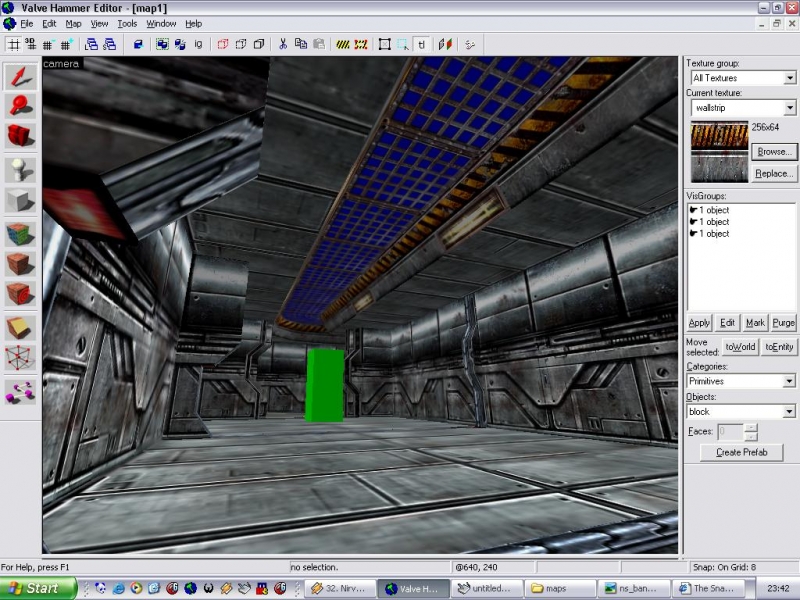This screenshot has width=800, height=600.
Task: Select the Camera tool
Action: click(19, 135)
